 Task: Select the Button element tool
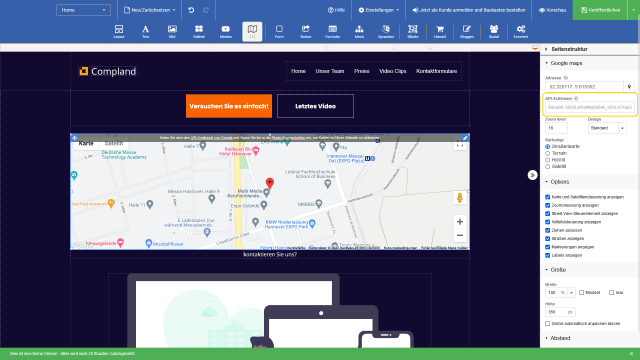click(x=306, y=31)
